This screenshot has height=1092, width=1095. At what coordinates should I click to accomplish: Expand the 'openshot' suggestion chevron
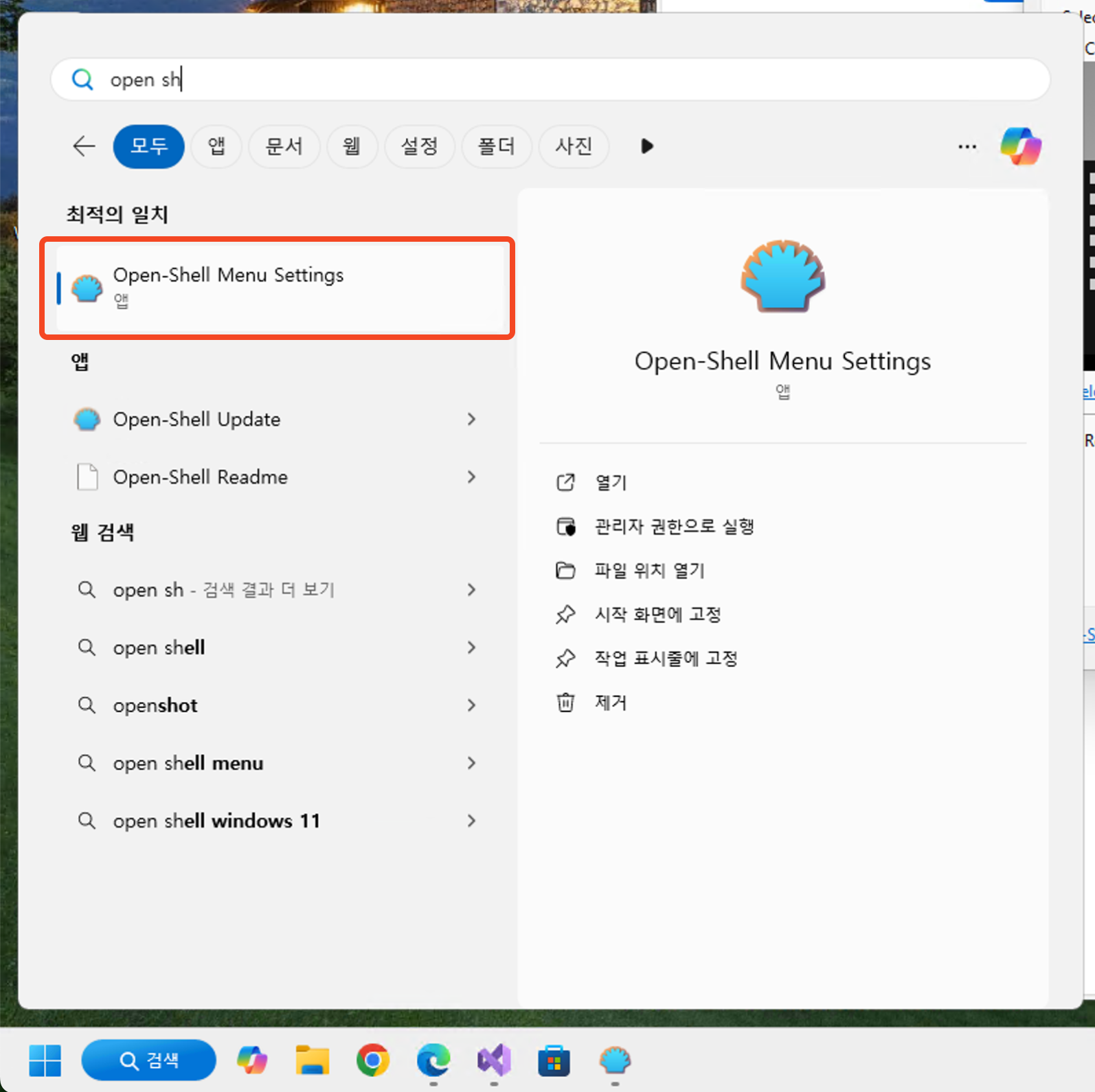point(471,705)
